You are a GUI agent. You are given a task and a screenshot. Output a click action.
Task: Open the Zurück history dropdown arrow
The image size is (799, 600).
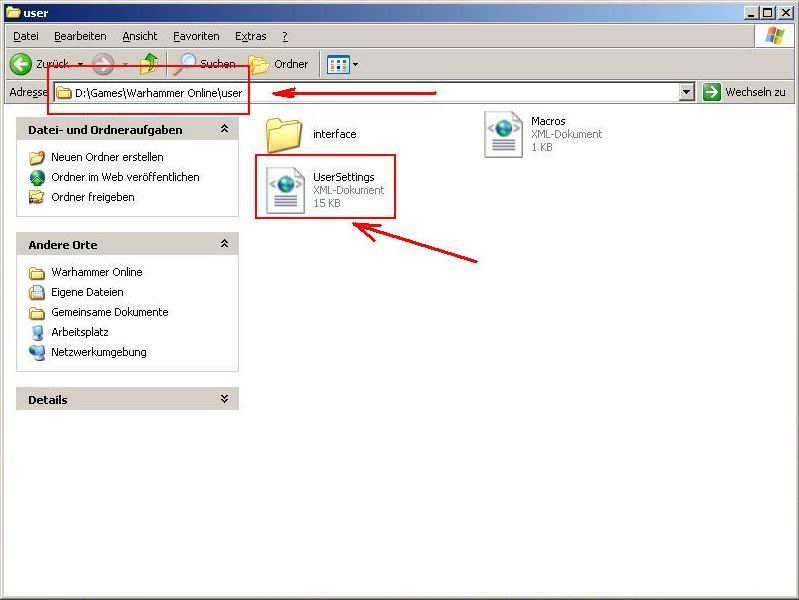[x=81, y=64]
